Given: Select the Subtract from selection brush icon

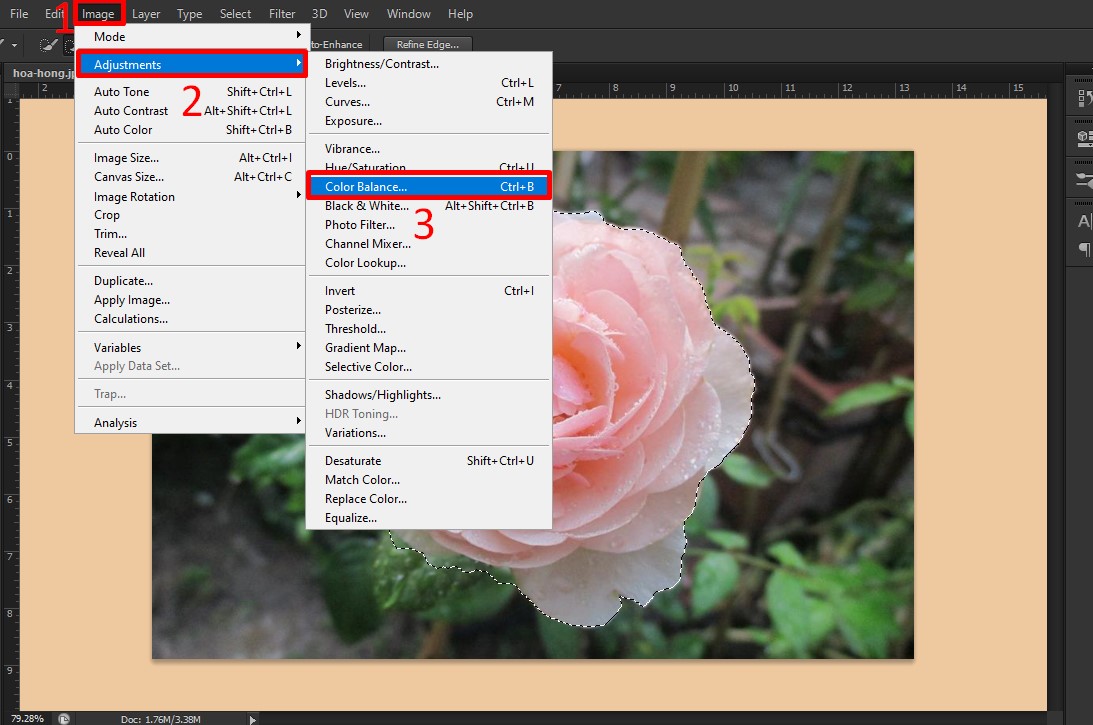Looking at the screenshot, I should (x=88, y=44).
